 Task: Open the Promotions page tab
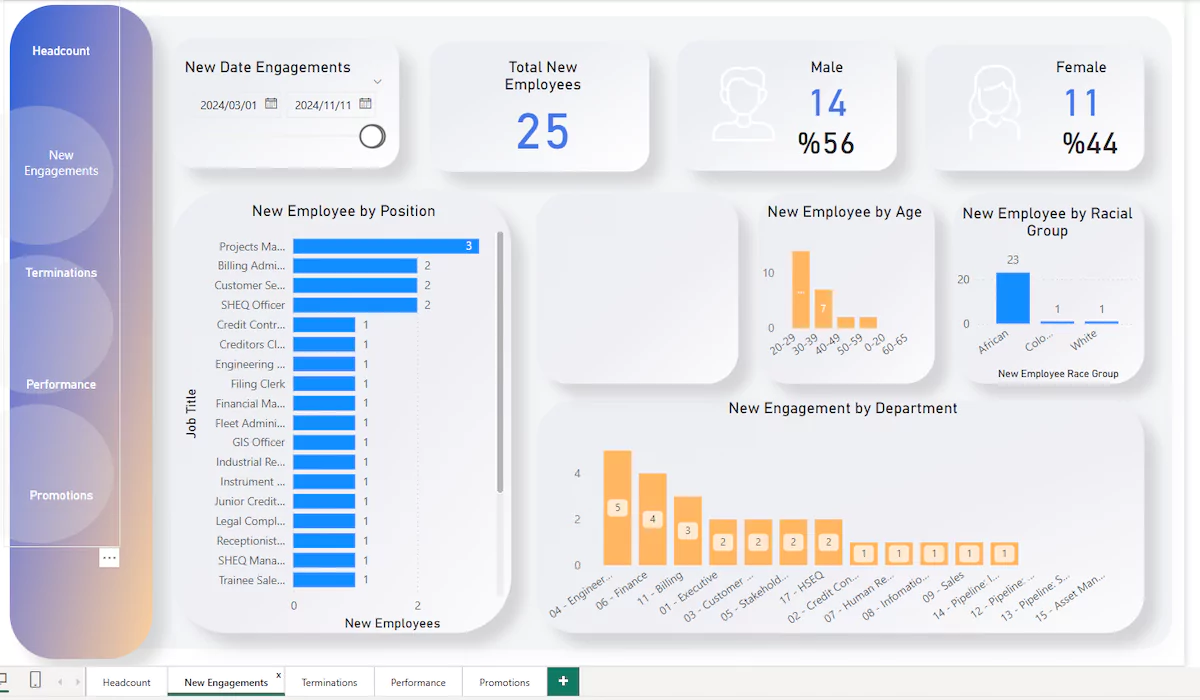coord(504,682)
